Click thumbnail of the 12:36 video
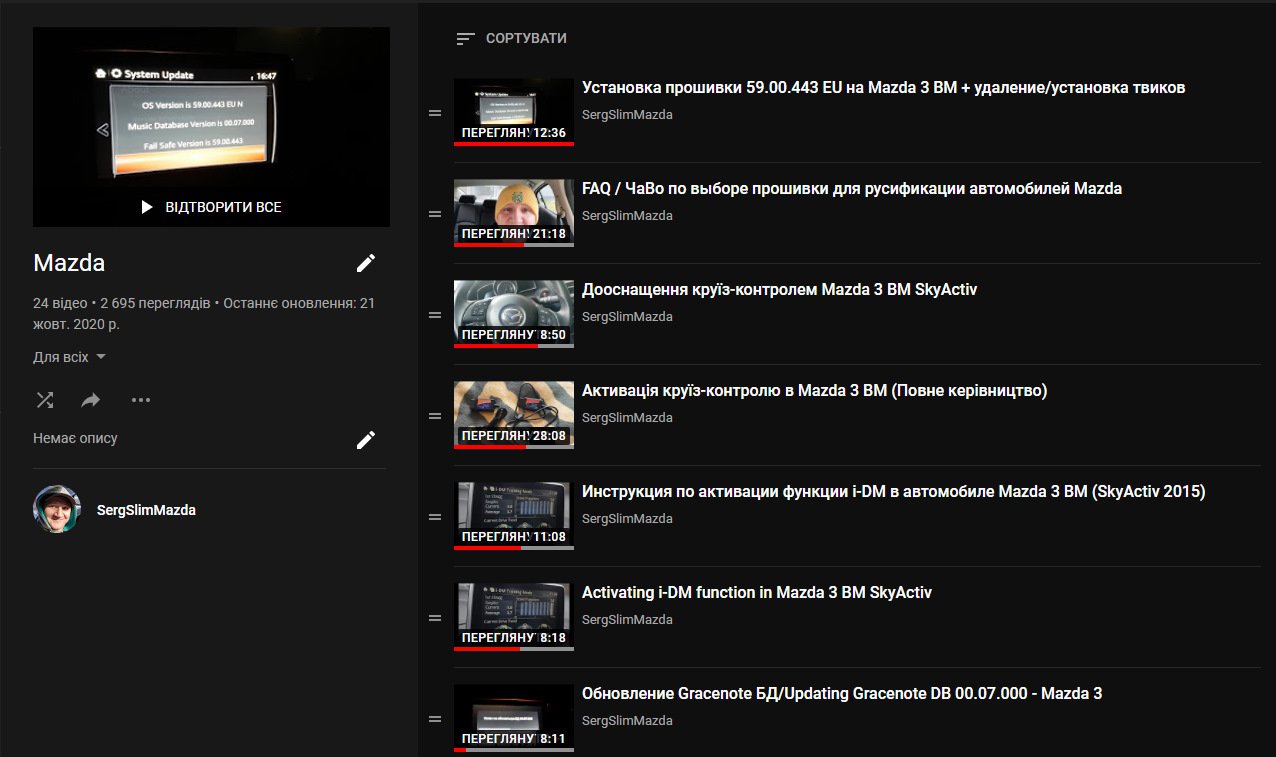Screen dimensions: 1276x757 click(x=514, y=112)
